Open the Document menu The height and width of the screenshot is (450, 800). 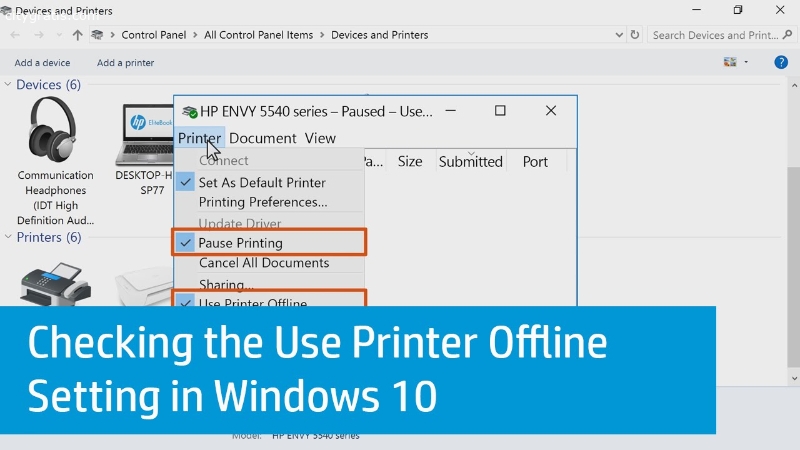click(262, 138)
